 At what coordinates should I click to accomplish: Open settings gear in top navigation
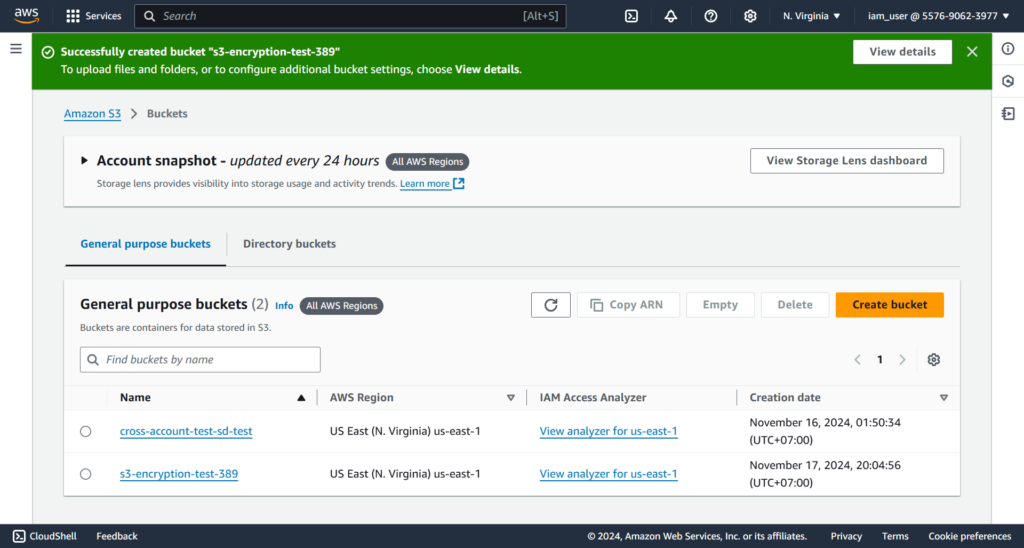pyautogui.click(x=750, y=16)
